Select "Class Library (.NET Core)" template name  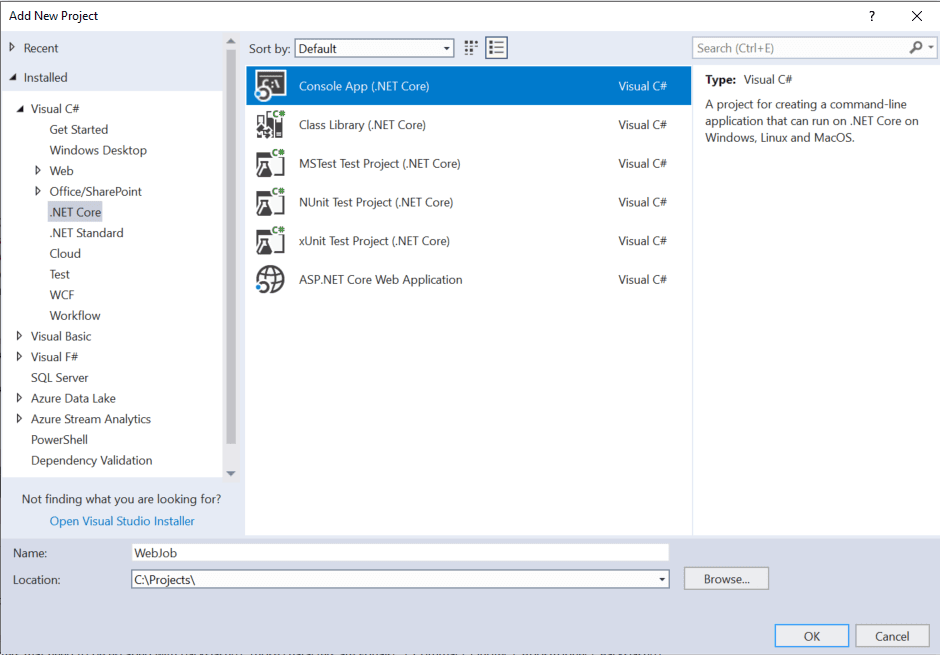pos(362,125)
